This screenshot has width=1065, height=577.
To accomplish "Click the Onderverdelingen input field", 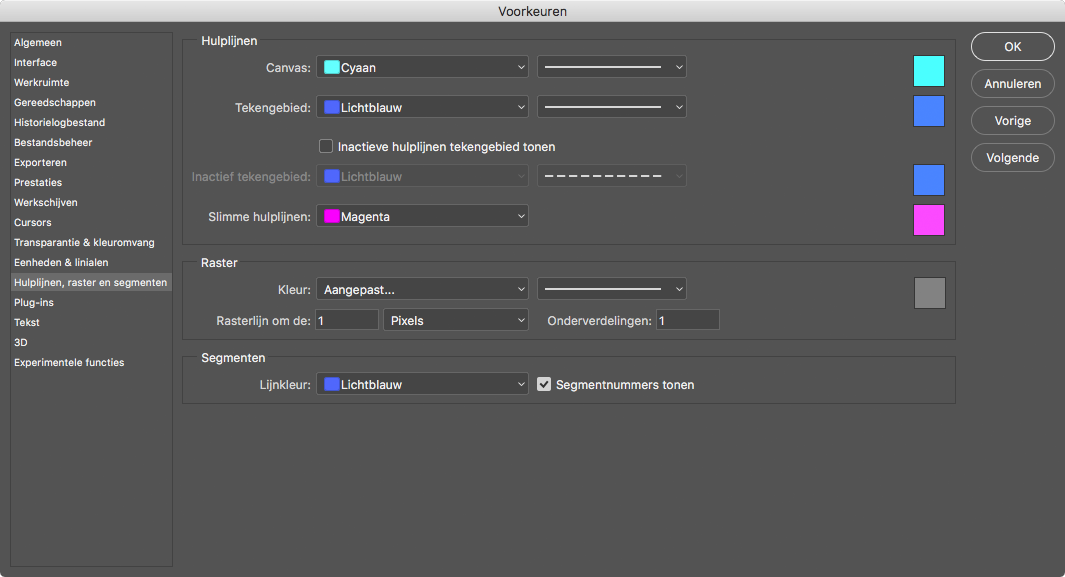I will 687,321.
